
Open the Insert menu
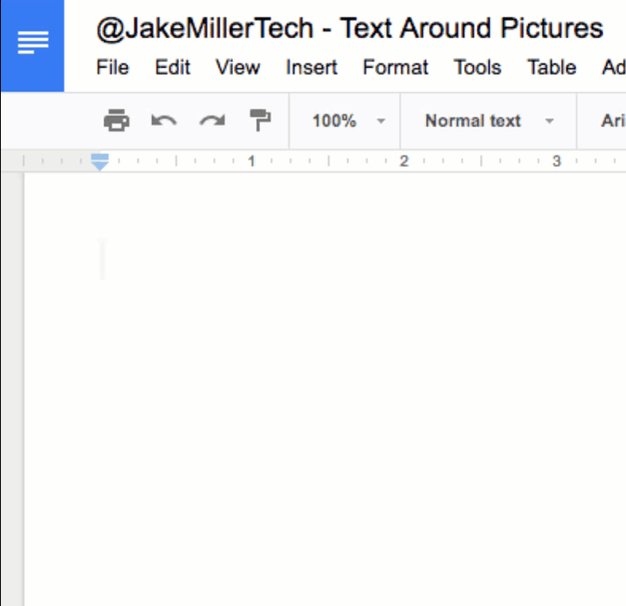coord(312,67)
